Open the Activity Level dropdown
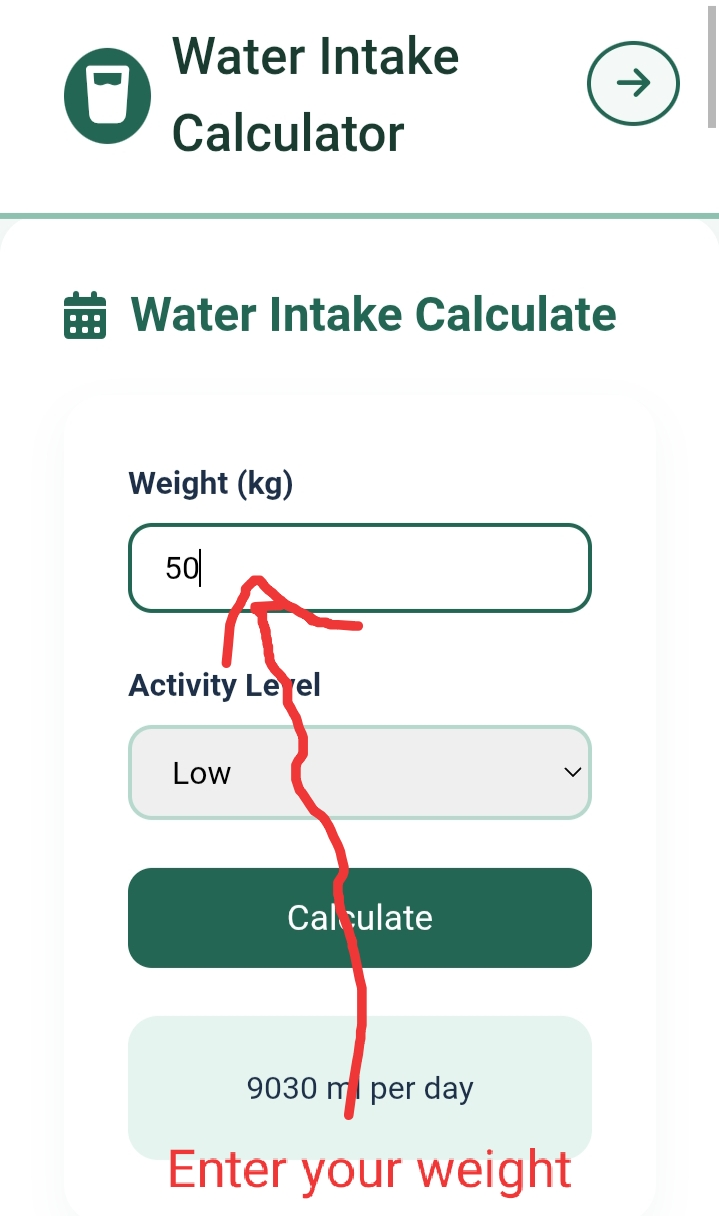This screenshot has height=1216, width=719. pos(359,772)
